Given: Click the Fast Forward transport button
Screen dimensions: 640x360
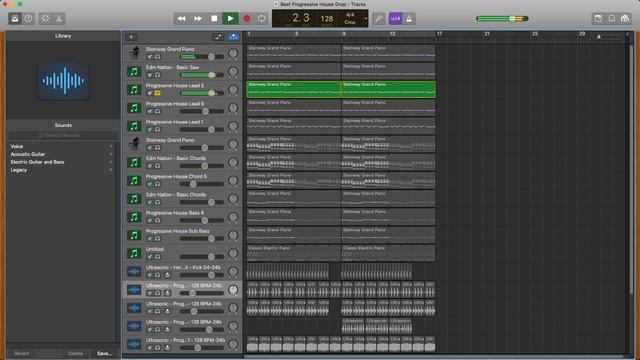Looking at the screenshot, I should click(x=198, y=19).
